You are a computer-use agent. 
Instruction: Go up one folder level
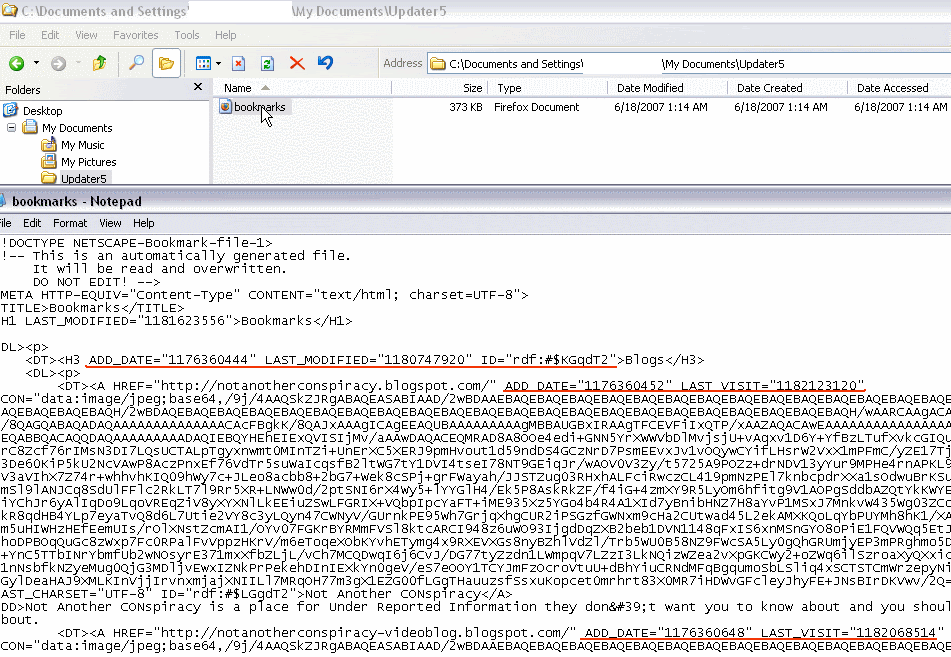click(99, 62)
